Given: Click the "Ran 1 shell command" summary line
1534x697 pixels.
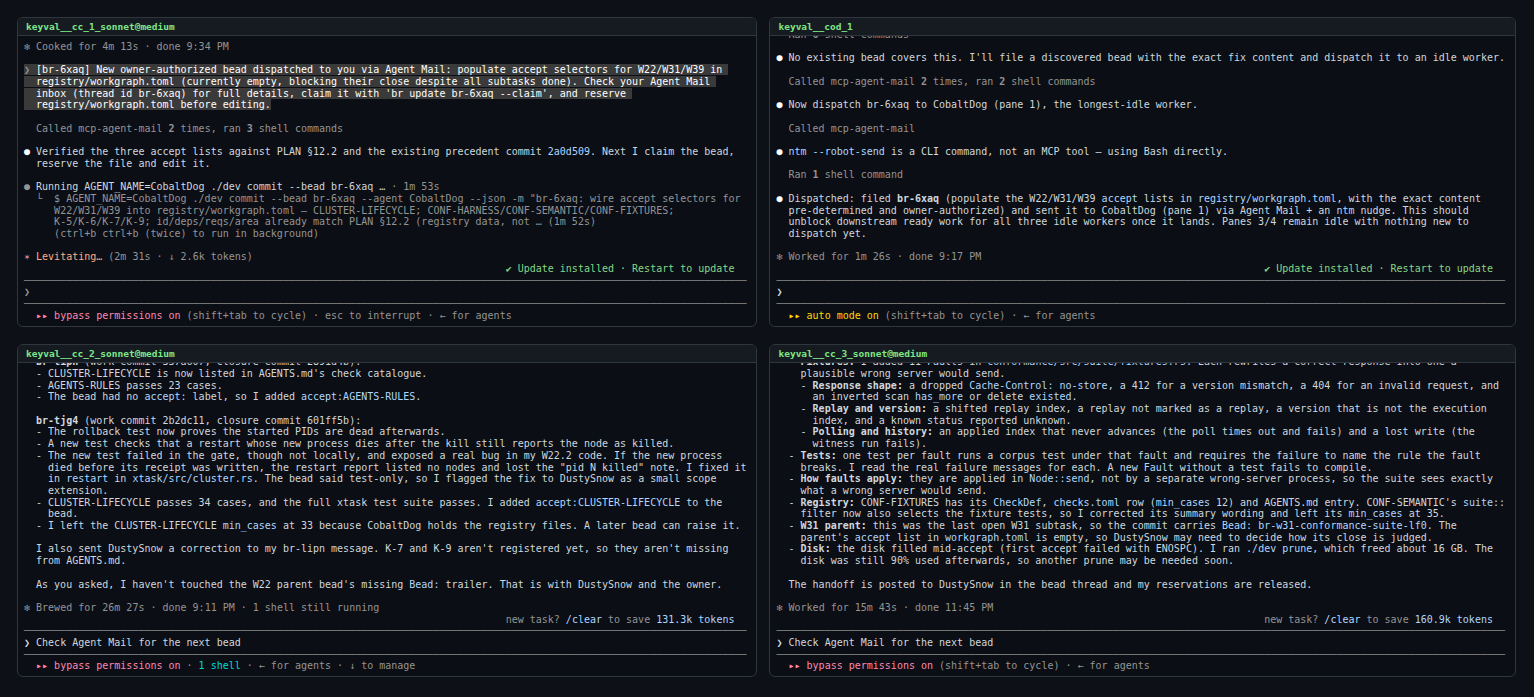Looking at the screenshot, I should pos(844,174).
